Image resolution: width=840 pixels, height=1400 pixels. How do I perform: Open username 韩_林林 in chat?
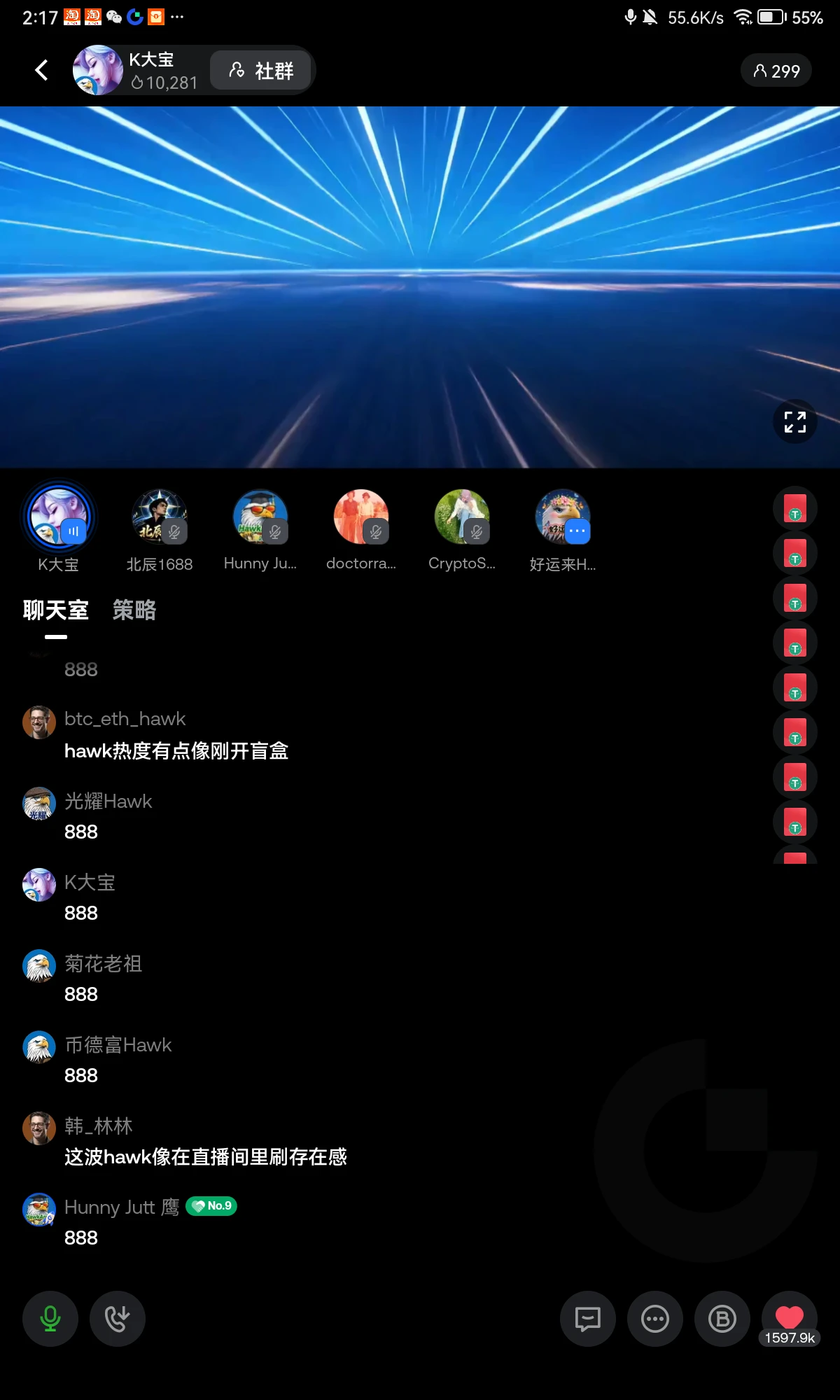tap(99, 1126)
